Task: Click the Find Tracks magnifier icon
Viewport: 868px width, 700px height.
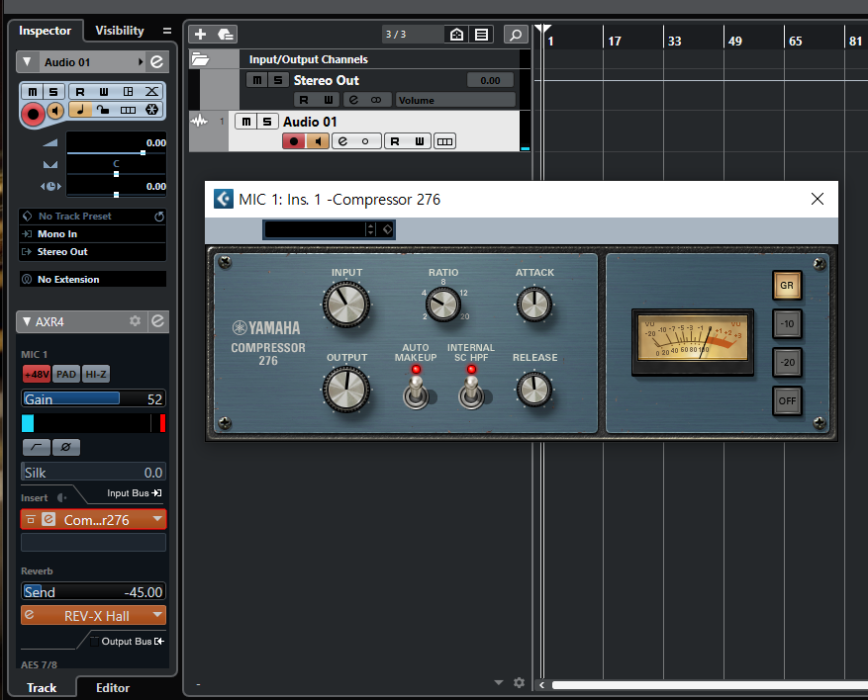Action: (515, 34)
